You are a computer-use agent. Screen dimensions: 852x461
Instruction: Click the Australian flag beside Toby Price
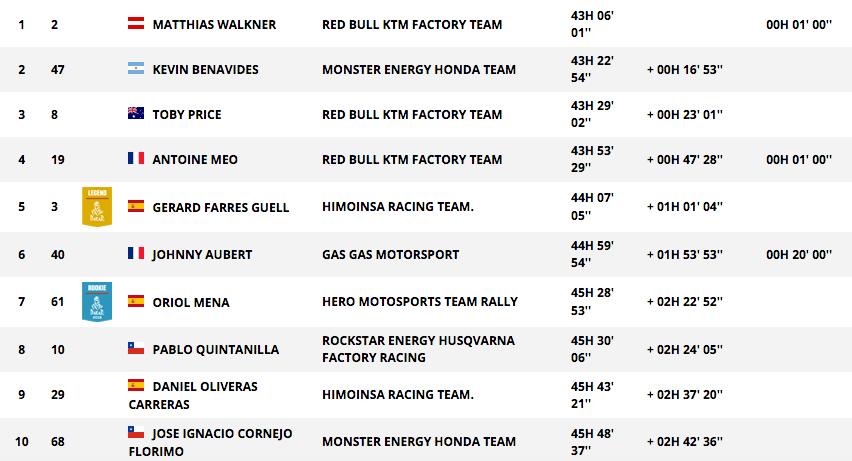(x=136, y=113)
